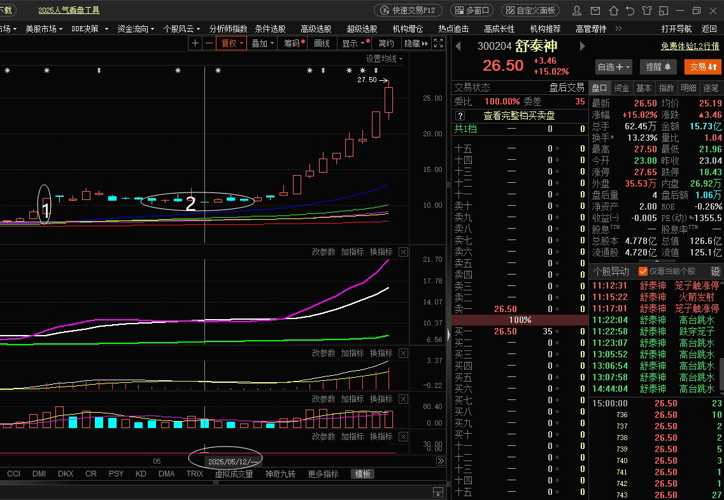
Task: Open the 显示 display dropdown
Action: click(354, 43)
